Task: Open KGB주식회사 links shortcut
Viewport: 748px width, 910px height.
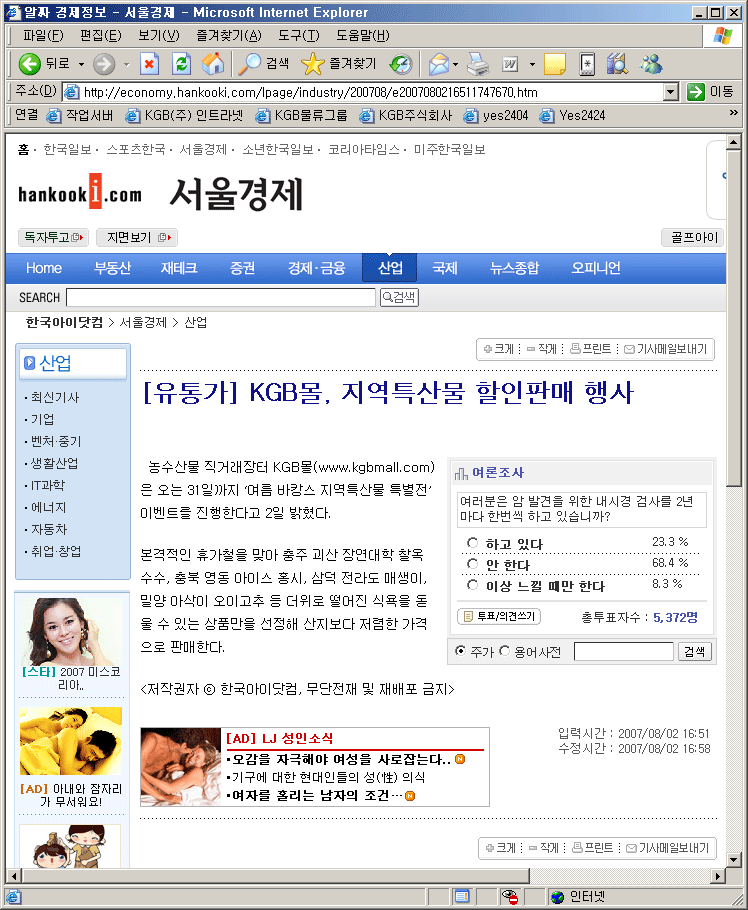Action: tap(405, 115)
